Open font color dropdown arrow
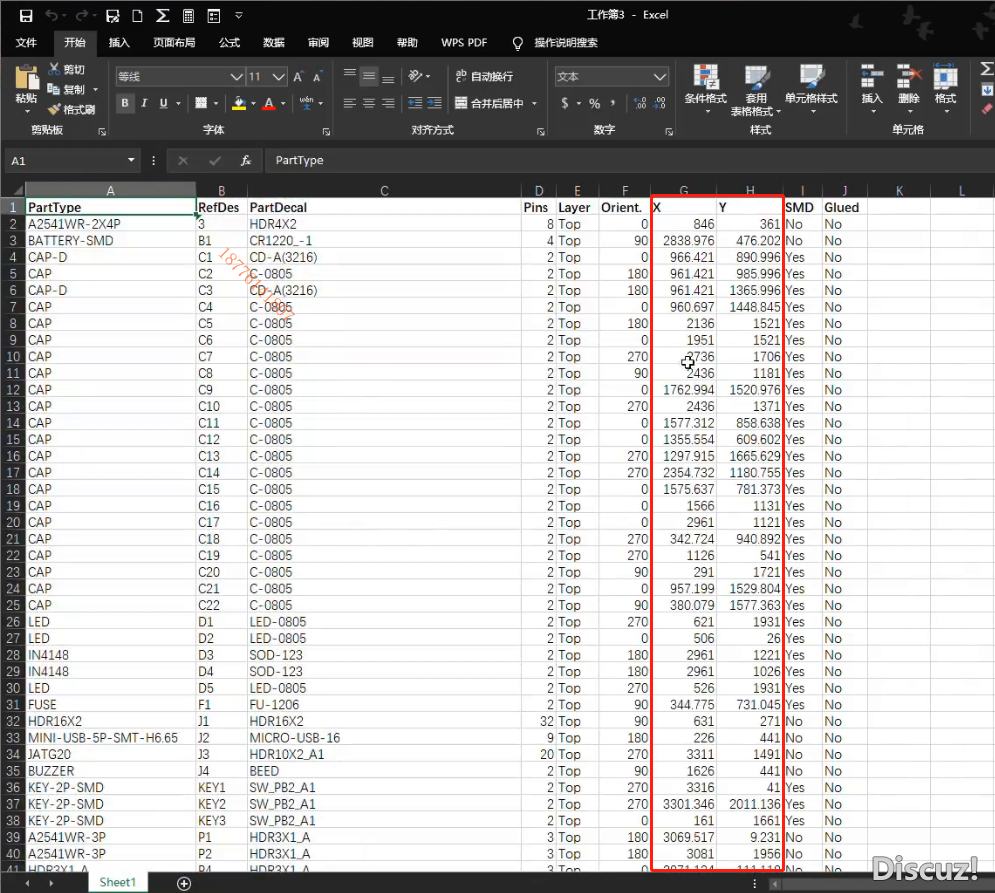 pos(283,103)
